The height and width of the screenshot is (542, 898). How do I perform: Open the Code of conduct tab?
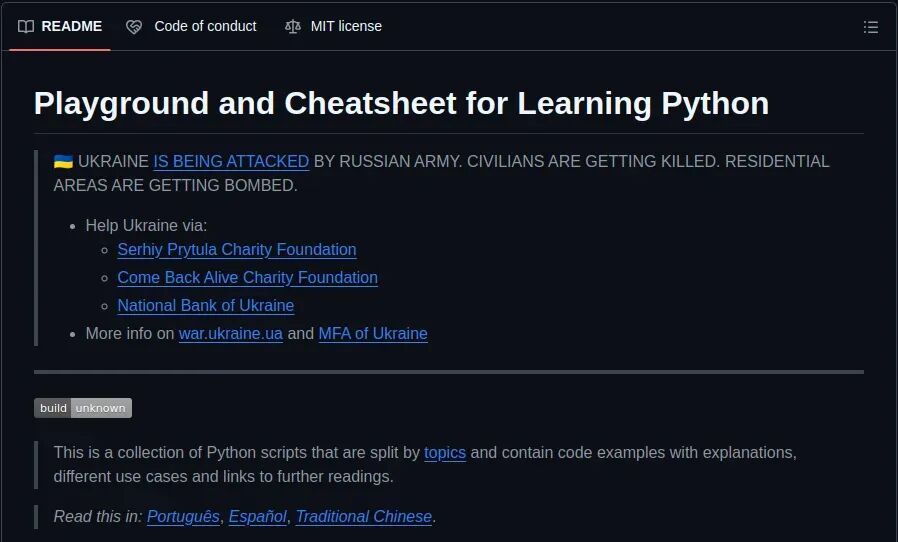coord(191,26)
